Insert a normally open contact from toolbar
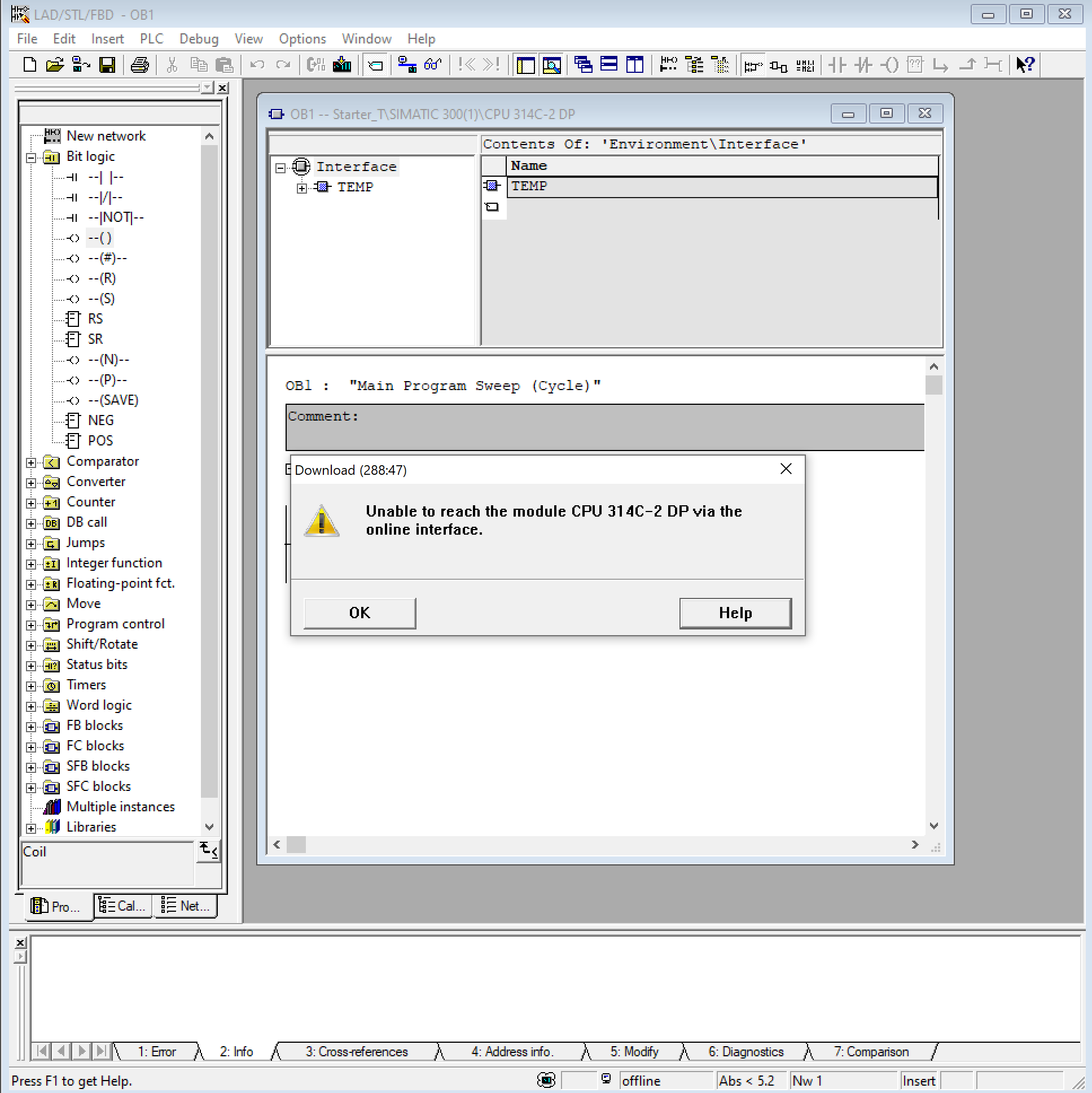This screenshot has width=1092, height=1093. coord(837,65)
